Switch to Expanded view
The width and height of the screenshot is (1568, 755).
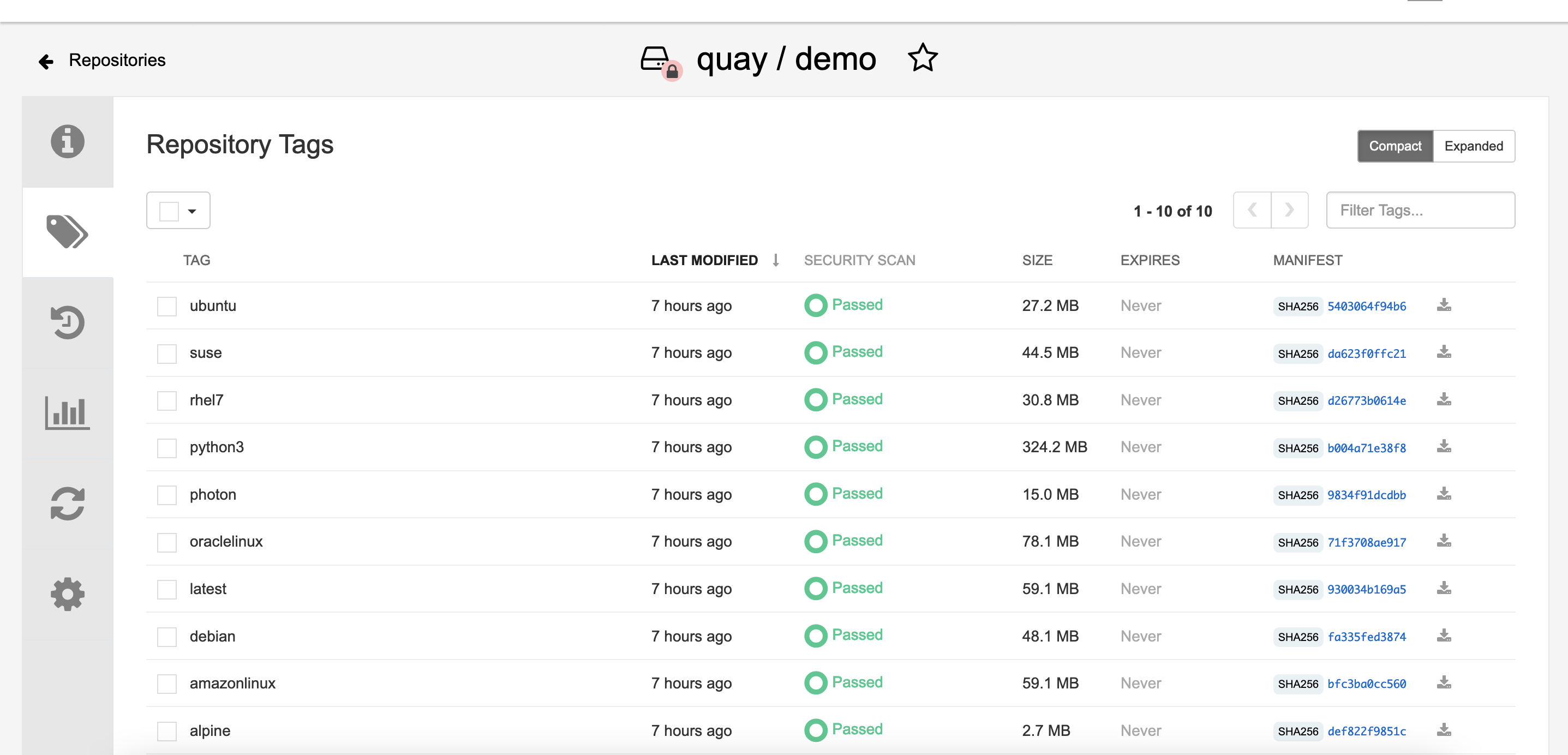1473,146
